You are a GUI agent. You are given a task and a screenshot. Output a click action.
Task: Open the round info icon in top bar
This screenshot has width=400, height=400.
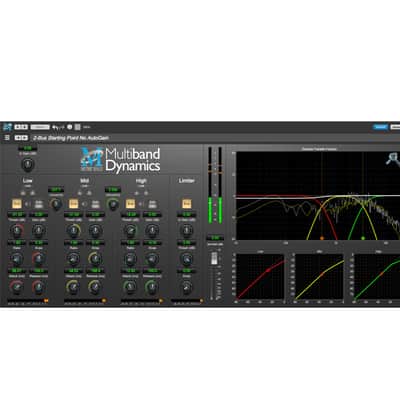tap(70, 127)
